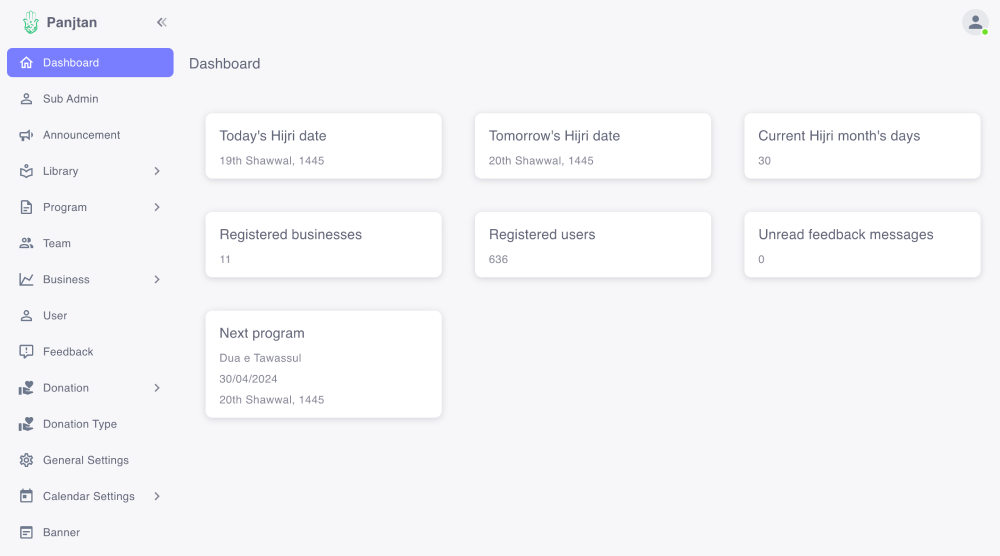The width and height of the screenshot is (1000, 556).
Task: Click the General Settings gear icon
Action: pos(26,460)
